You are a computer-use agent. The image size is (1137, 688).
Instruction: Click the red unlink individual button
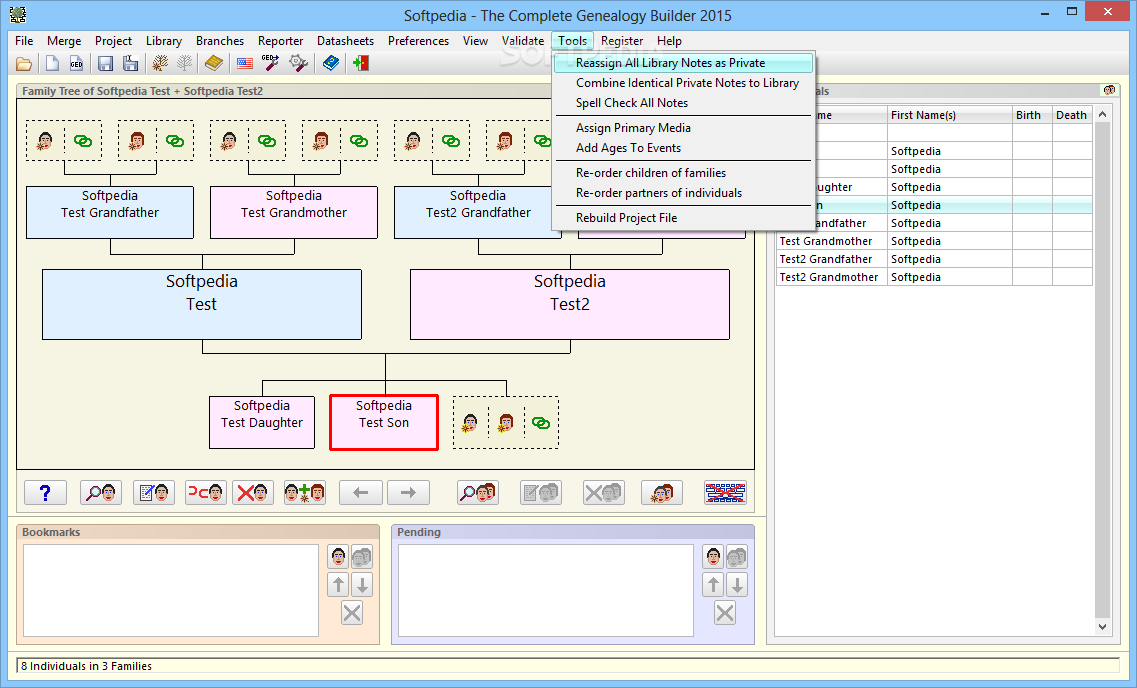tap(206, 493)
